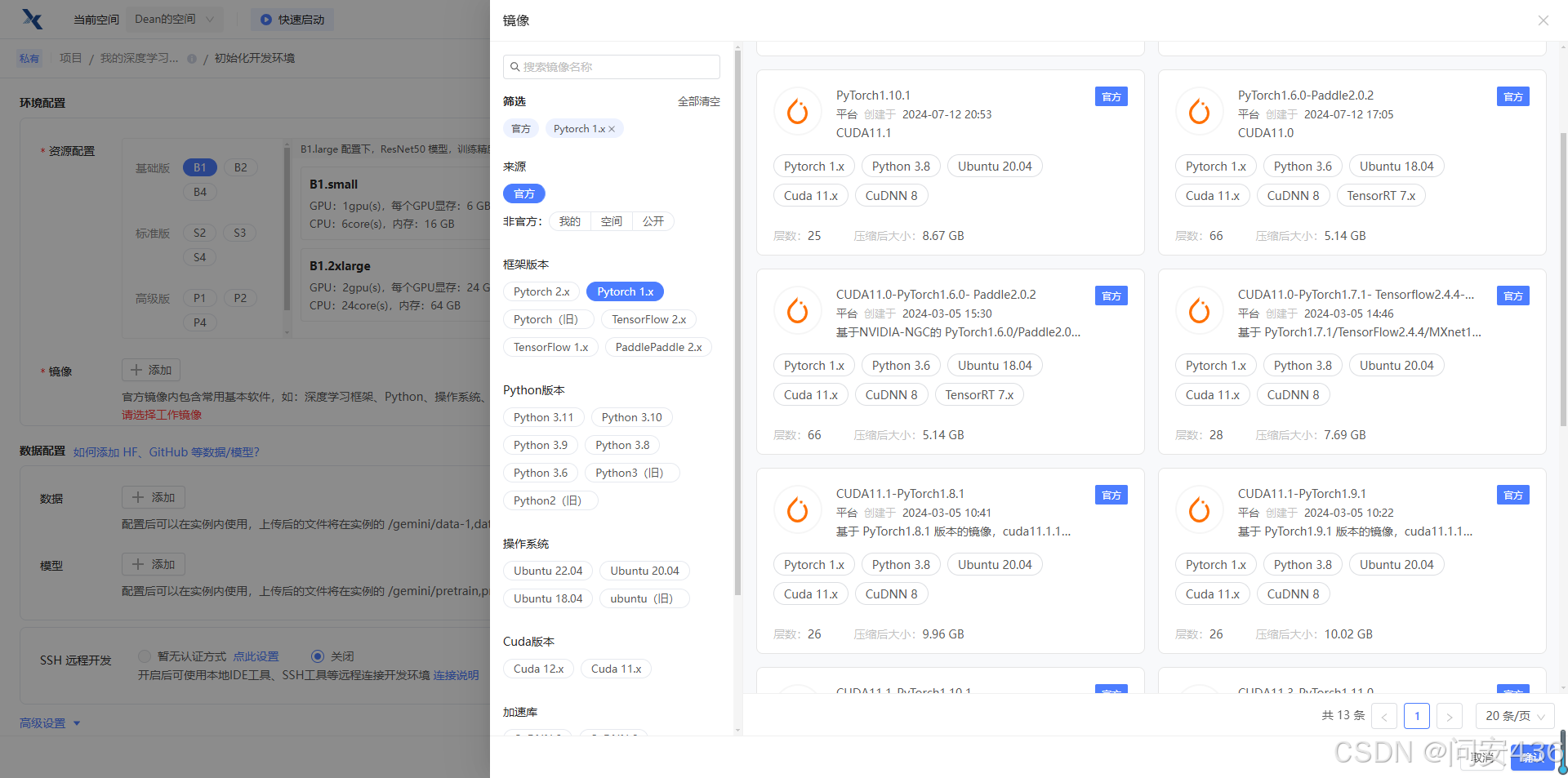Click the 官方 badge on CUDA11.1-PyTorch1.9.1 card

[1513, 495]
